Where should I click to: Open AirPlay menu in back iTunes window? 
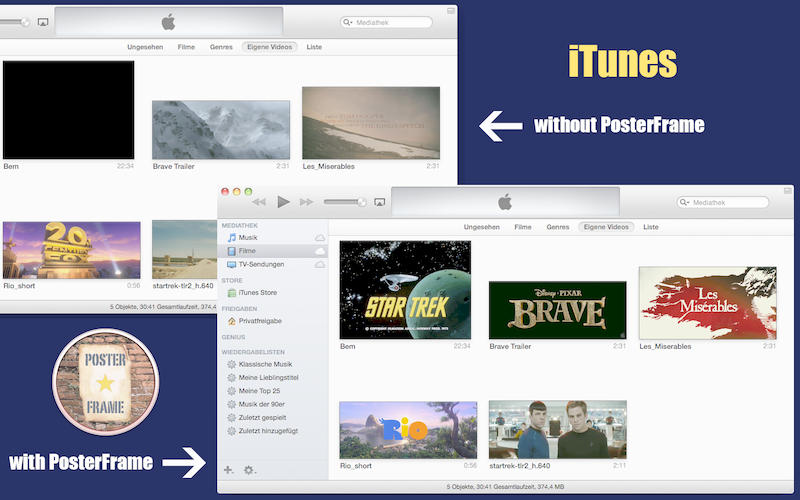point(43,22)
